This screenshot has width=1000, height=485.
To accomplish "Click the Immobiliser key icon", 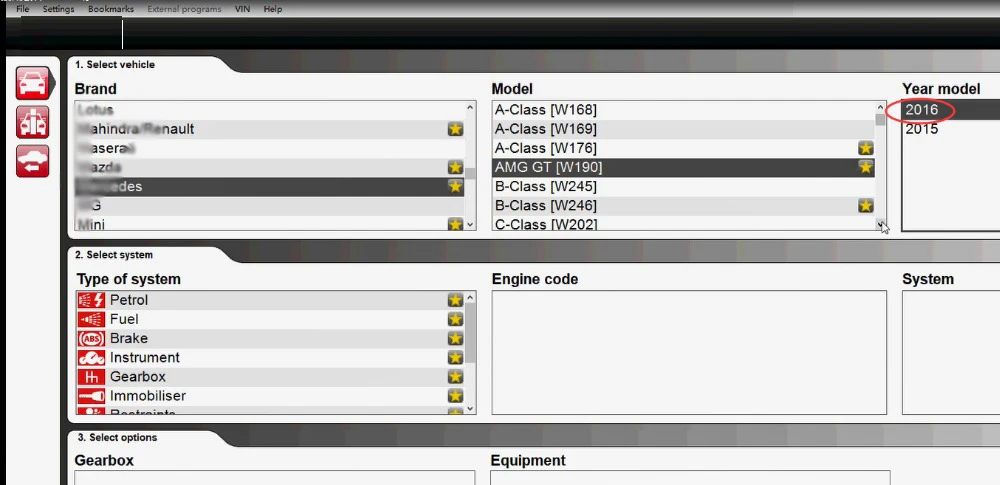I will coord(91,396).
